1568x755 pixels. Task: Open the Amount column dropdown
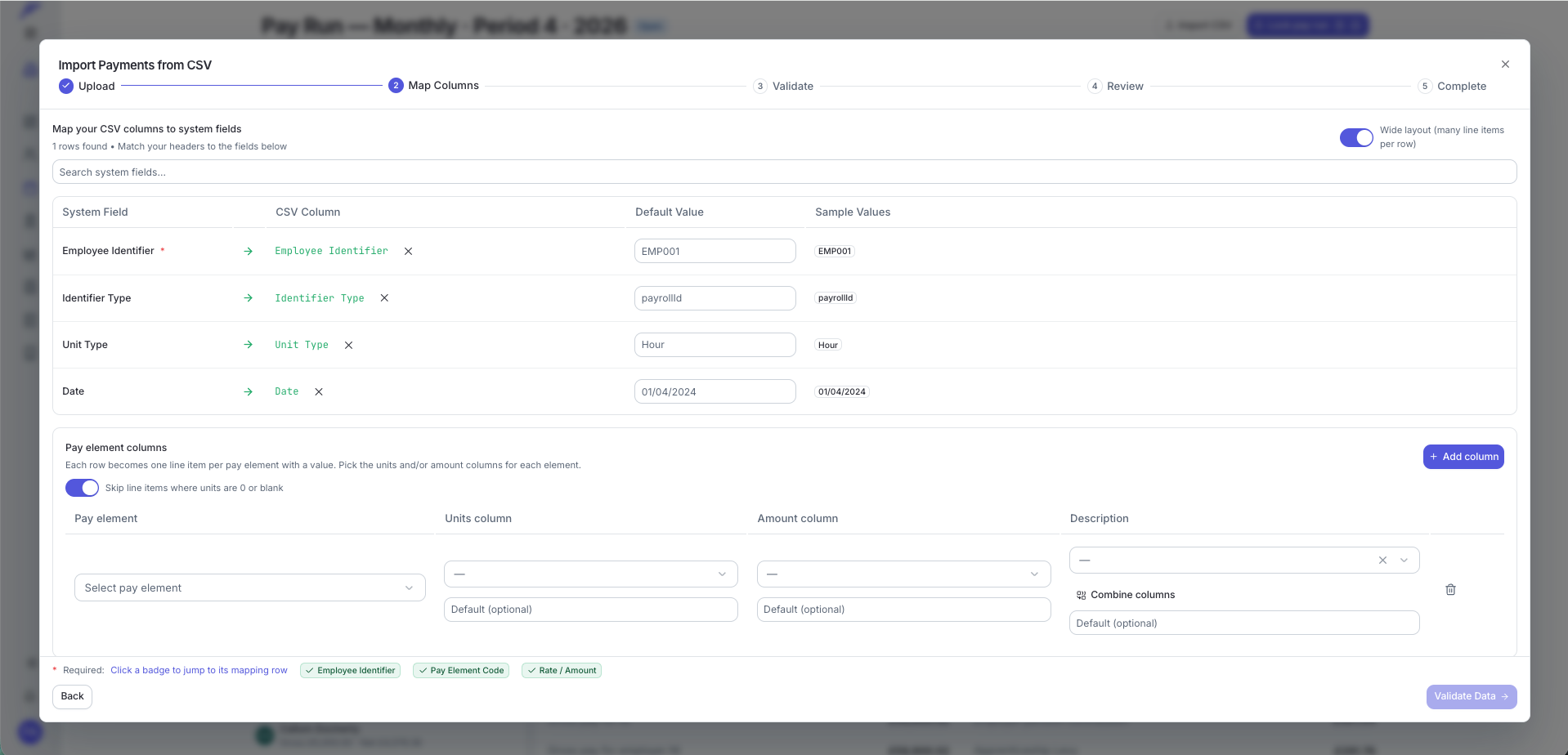point(903,574)
